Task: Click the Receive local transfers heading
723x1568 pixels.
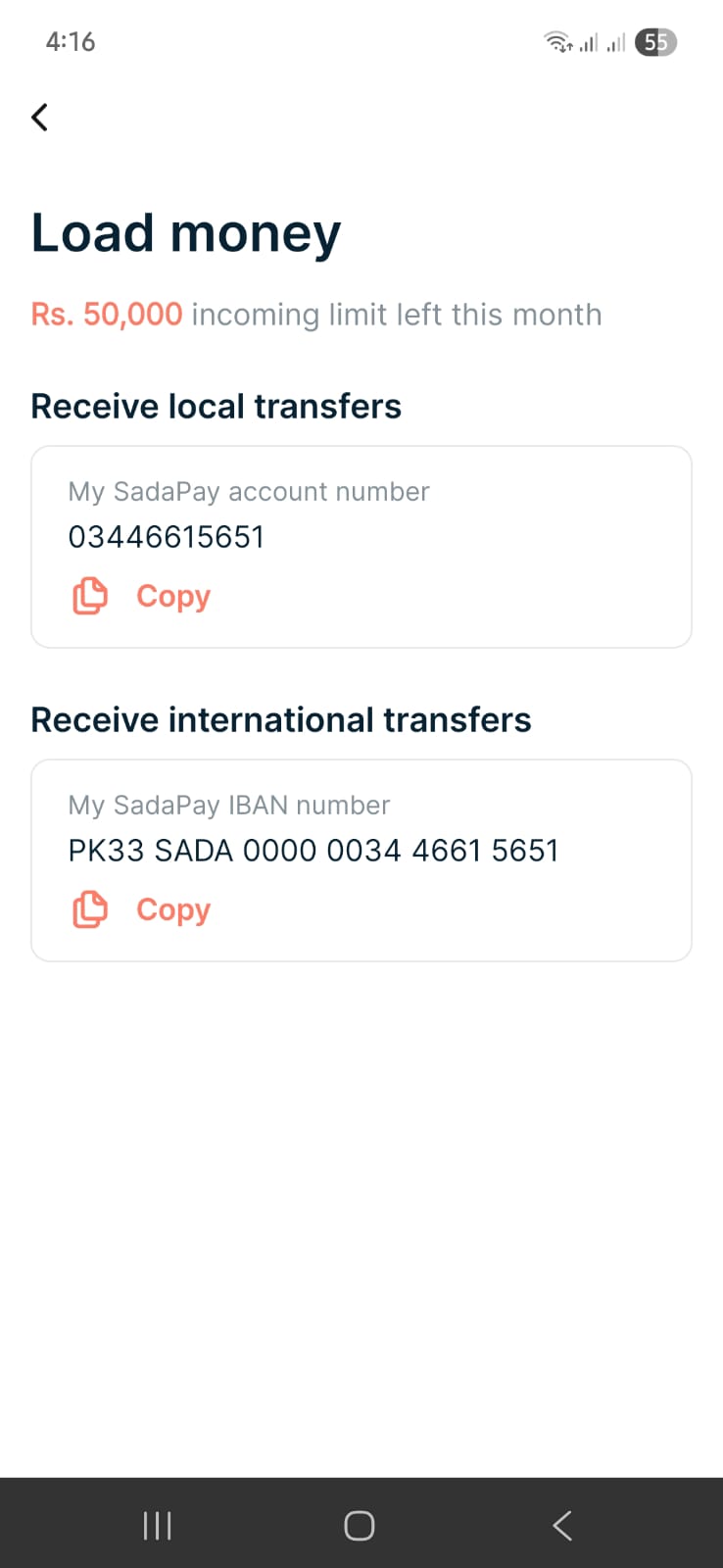Action: point(217,407)
